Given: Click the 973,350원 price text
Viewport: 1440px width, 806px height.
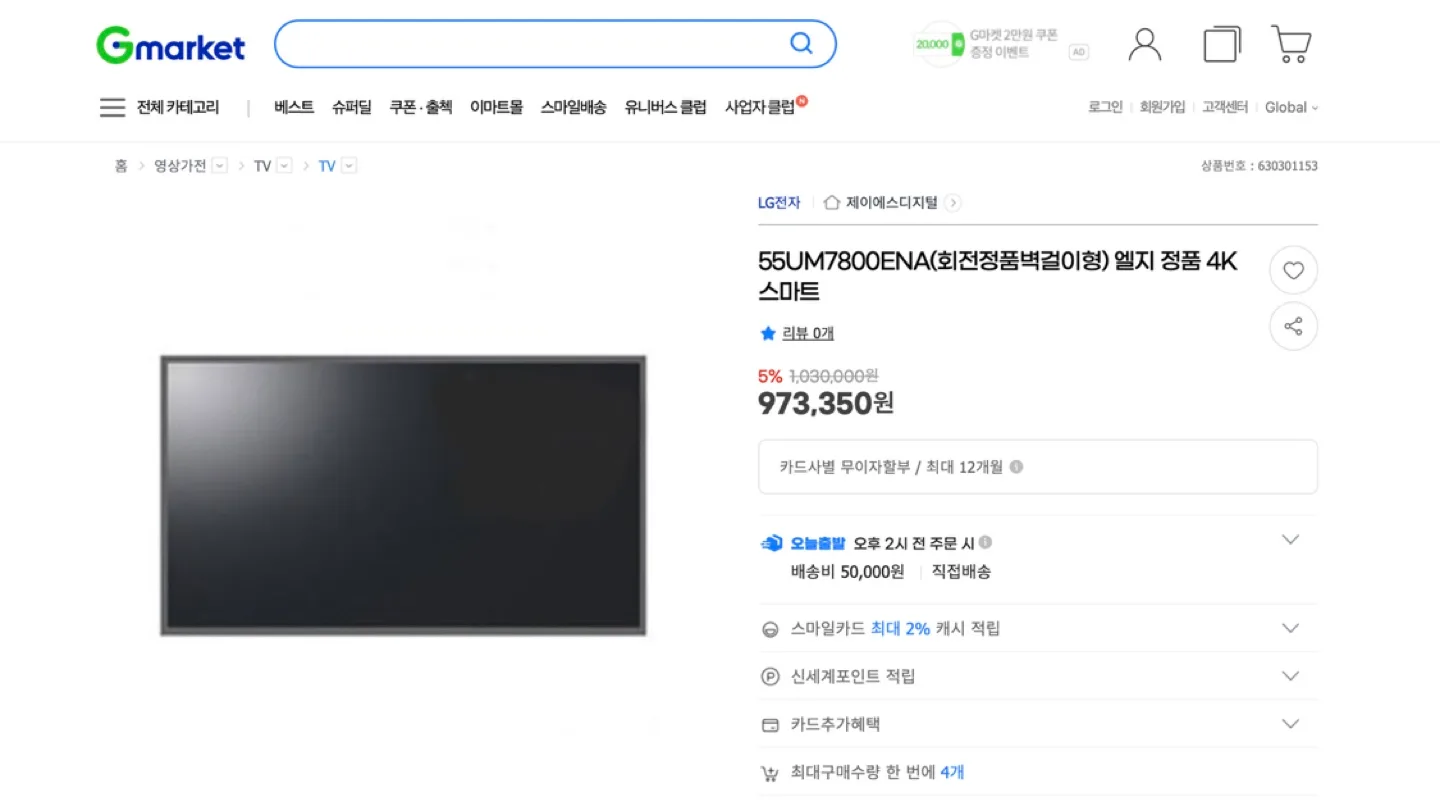Looking at the screenshot, I should (x=826, y=403).
